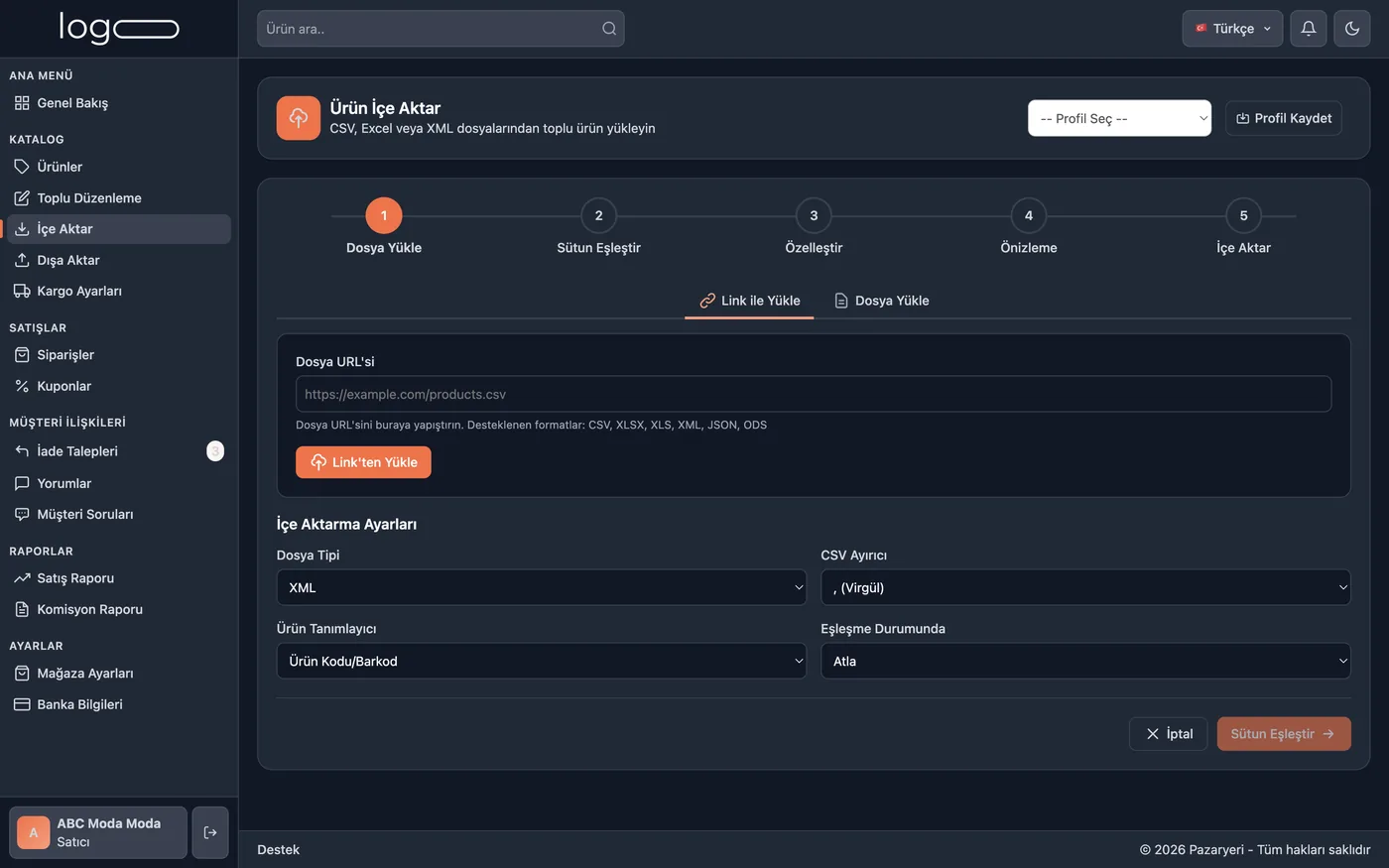
Task: Click the search magnifier icon
Action: coord(609,29)
